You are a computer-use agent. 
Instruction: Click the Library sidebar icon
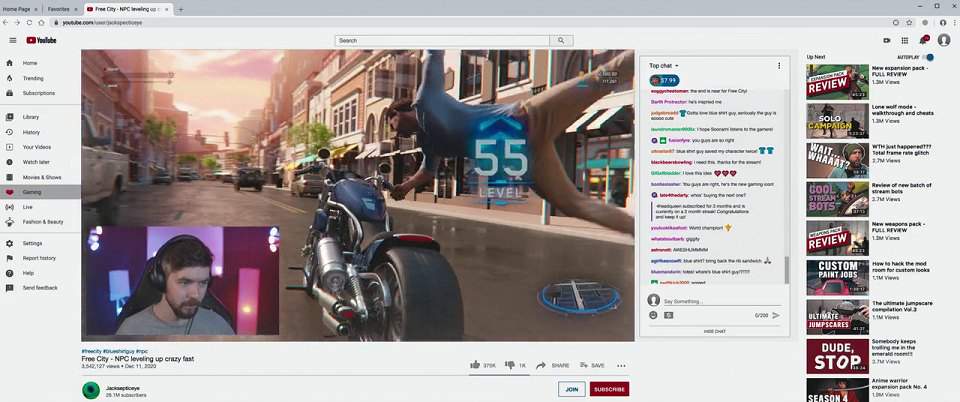pos(9,117)
